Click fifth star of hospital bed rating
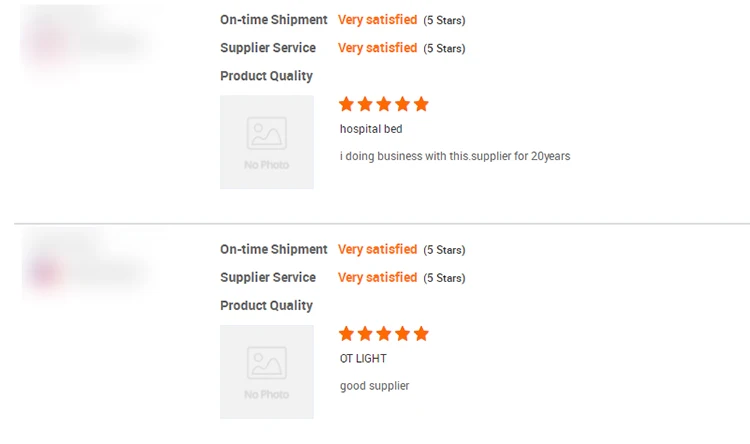750x444 pixels. click(x=421, y=104)
